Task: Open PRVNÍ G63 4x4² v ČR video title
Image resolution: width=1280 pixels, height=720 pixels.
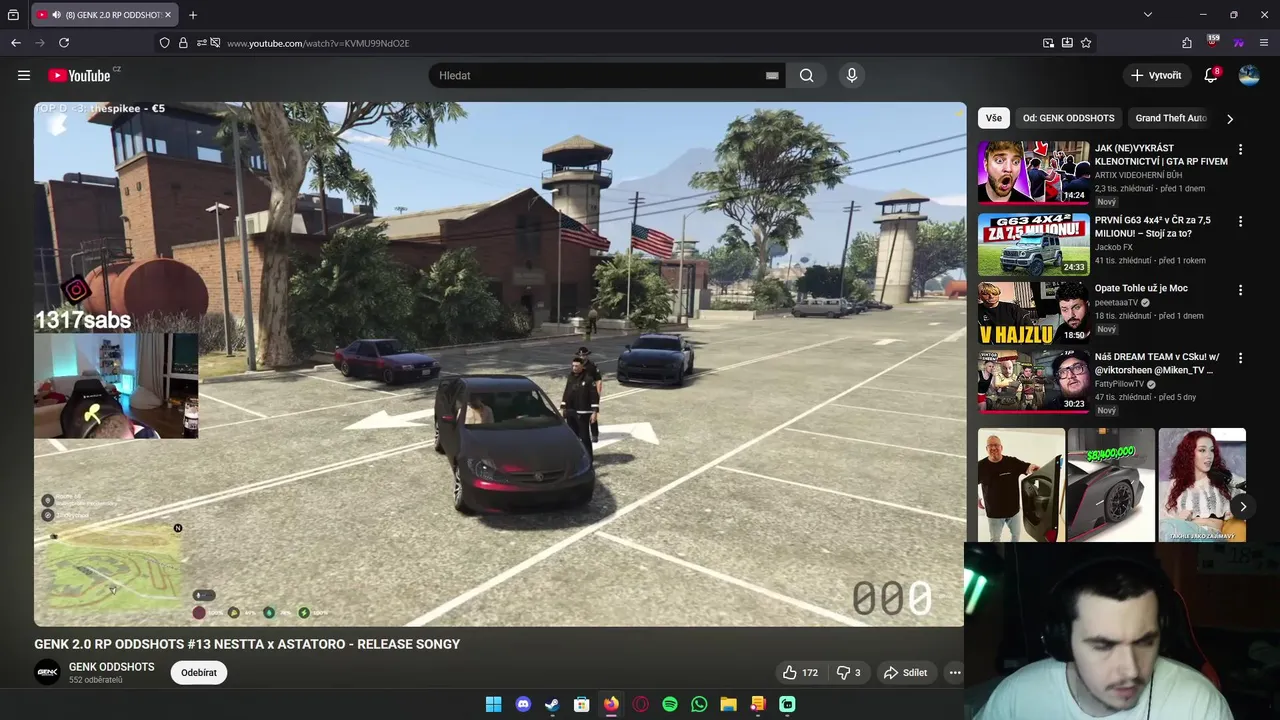Action: (1153, 226)
